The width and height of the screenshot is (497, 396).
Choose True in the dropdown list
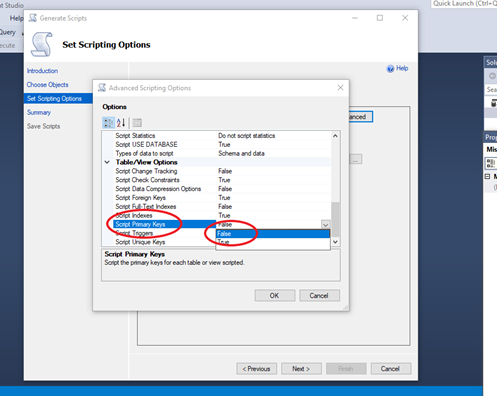click(273, 242)
